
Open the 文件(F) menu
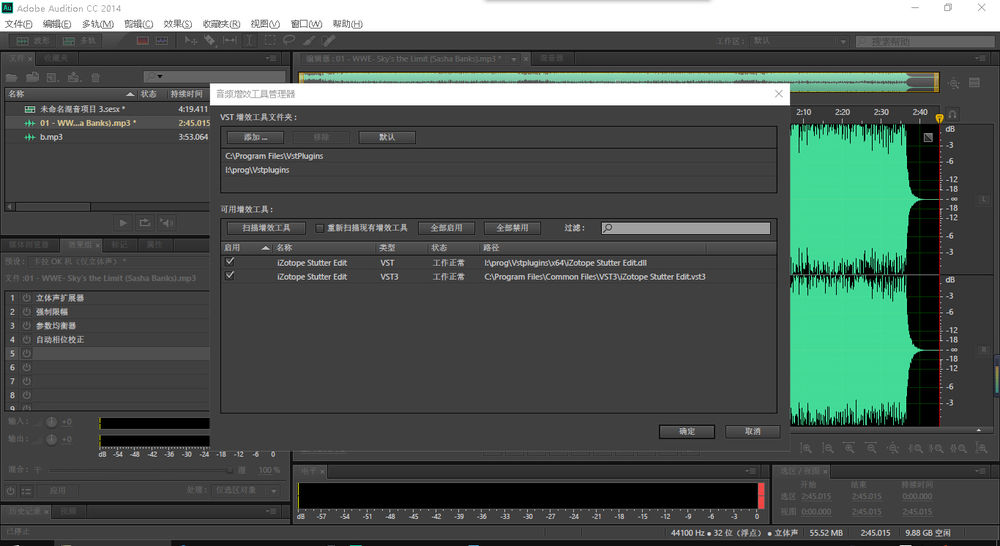tap(18, 24)
